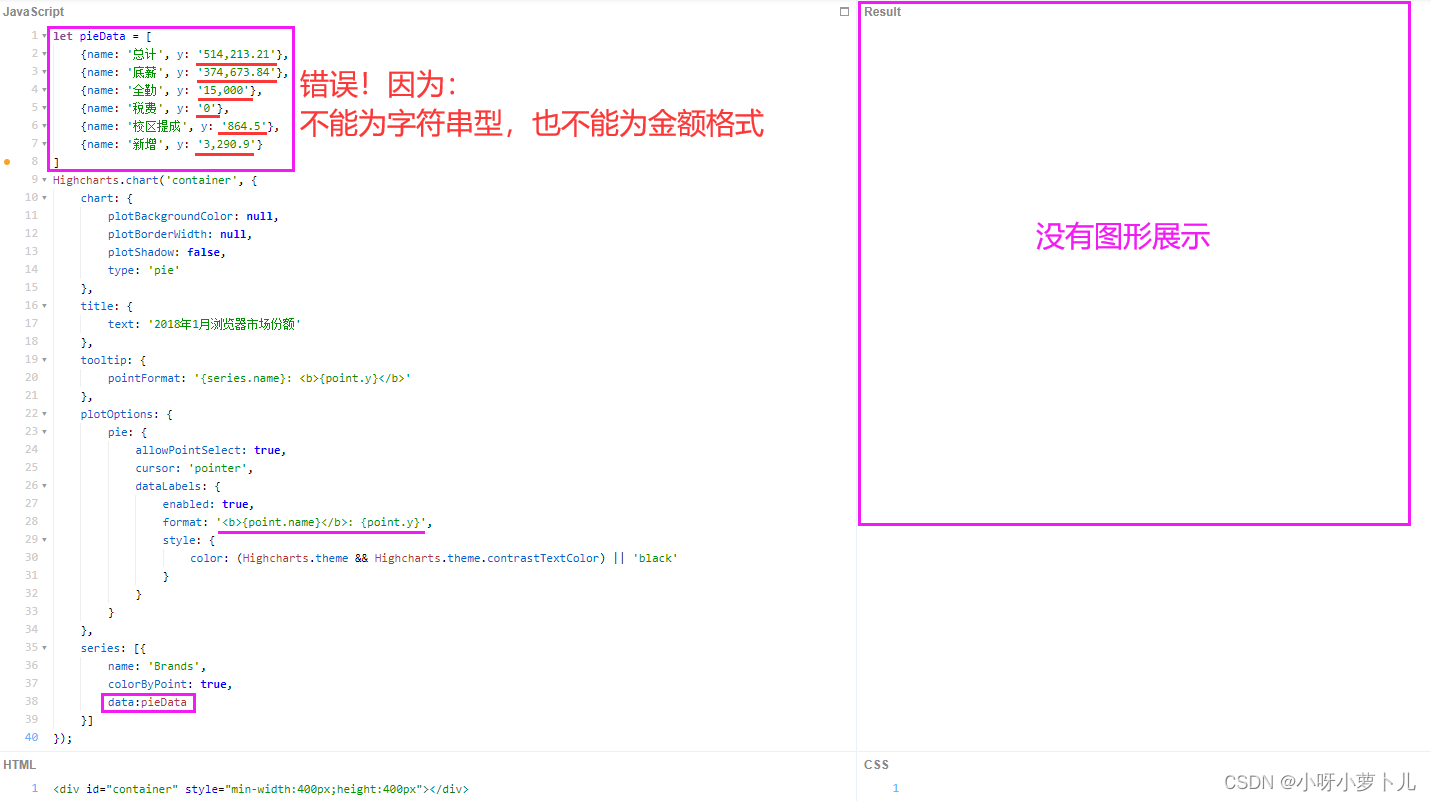The image size is (1431, 801).
Task: Click line number 40 in the gutter
Action: click(31, 737)
